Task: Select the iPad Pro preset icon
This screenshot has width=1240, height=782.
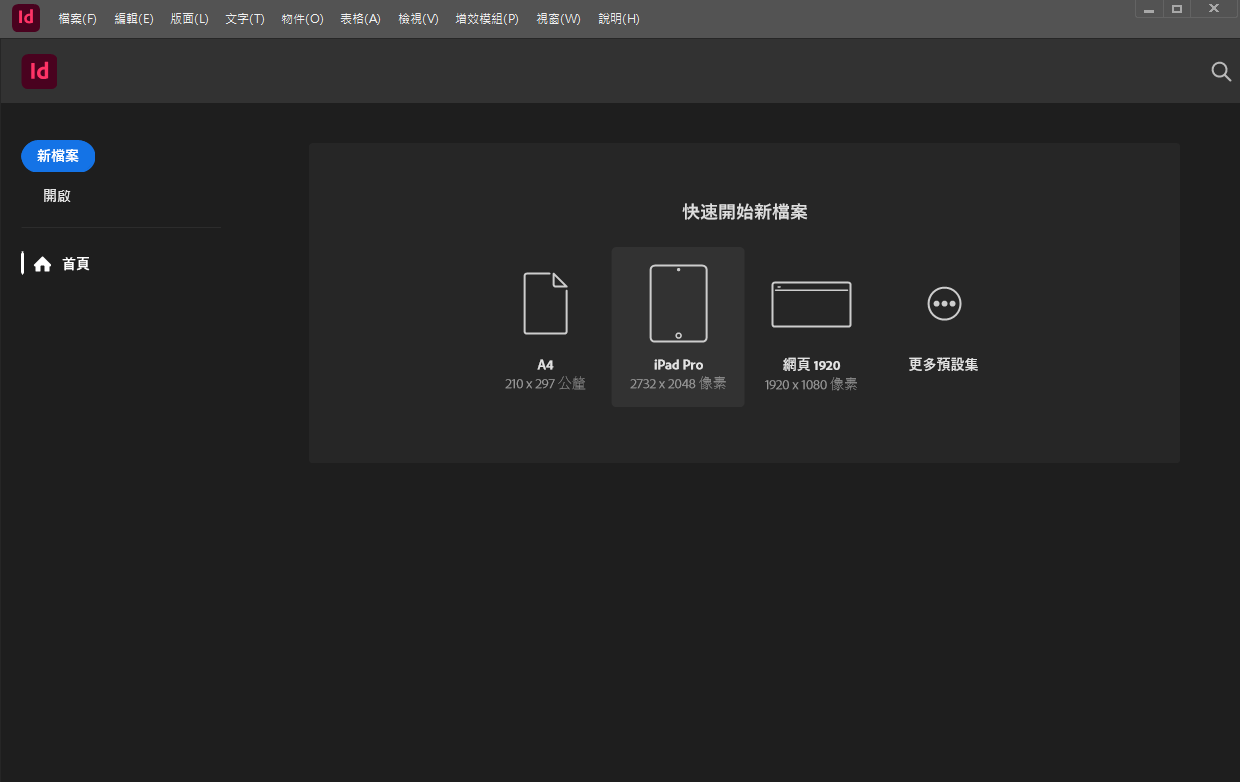Action: point(678,303)
